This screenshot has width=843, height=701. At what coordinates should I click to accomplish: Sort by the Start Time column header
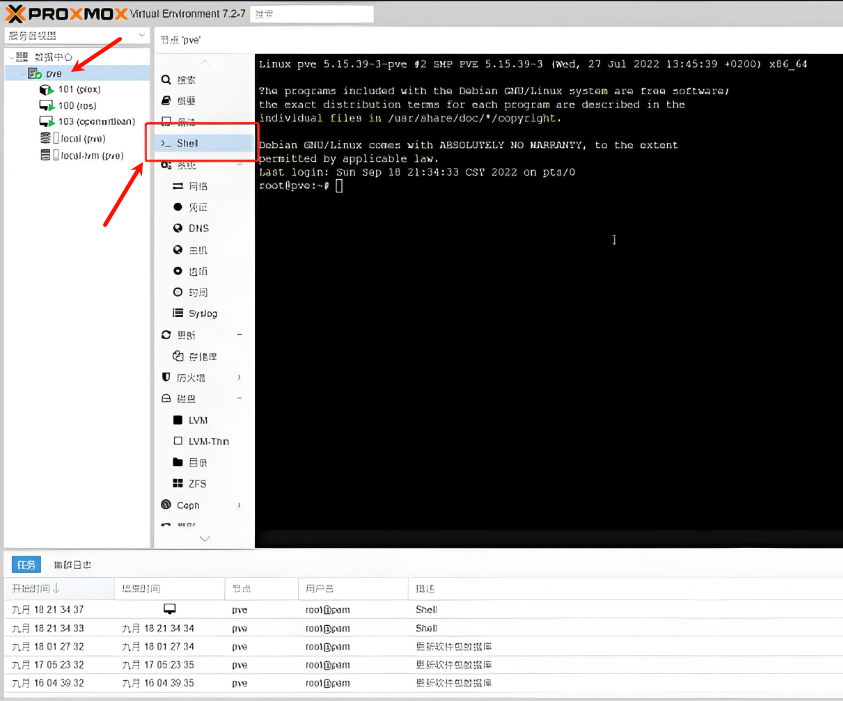(x=59, y=589)
